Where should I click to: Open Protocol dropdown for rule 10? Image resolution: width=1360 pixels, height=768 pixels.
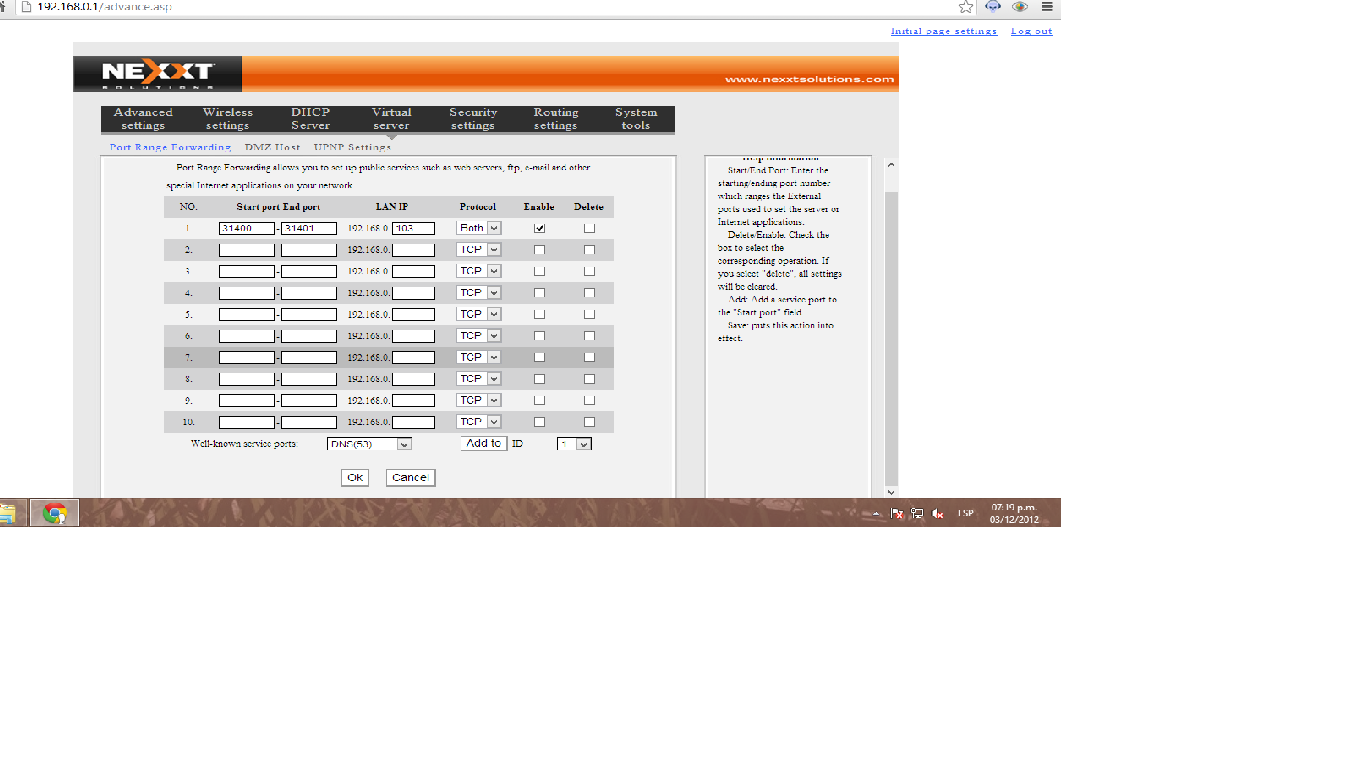(x=479, y=422)
